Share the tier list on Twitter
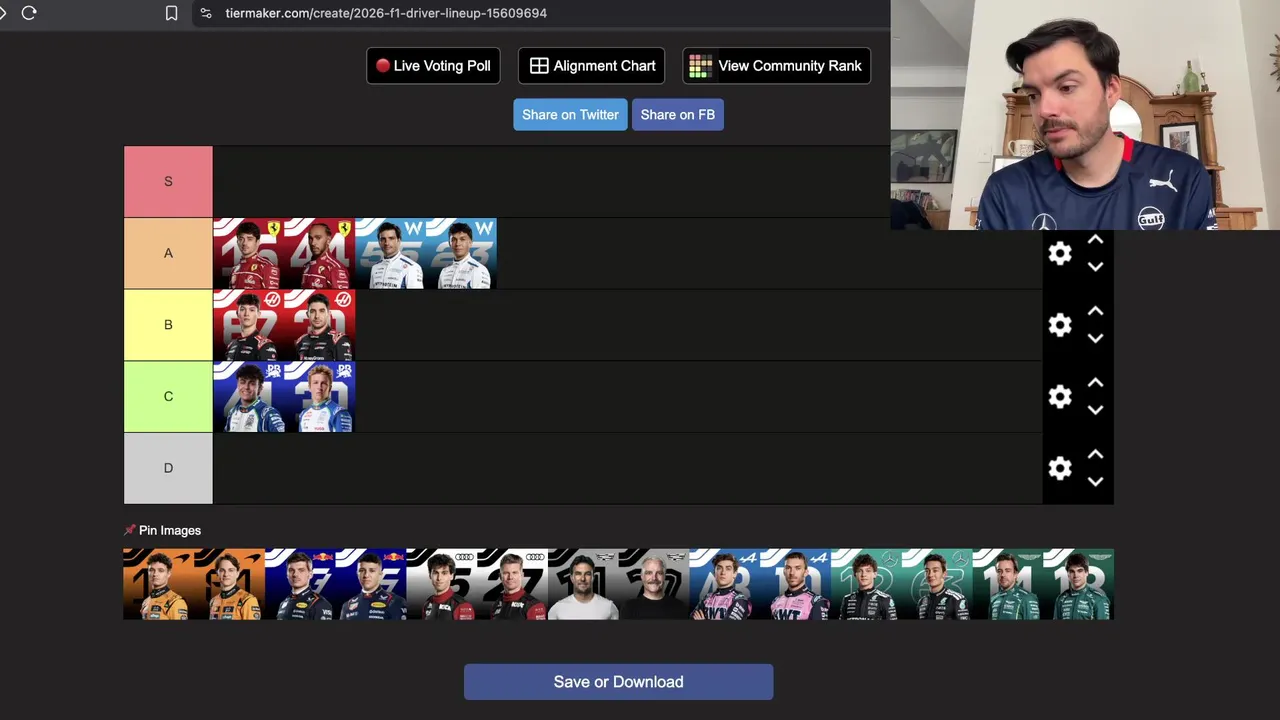Image resolution: width=1280 pixels, height=720 pixels. 570,114
